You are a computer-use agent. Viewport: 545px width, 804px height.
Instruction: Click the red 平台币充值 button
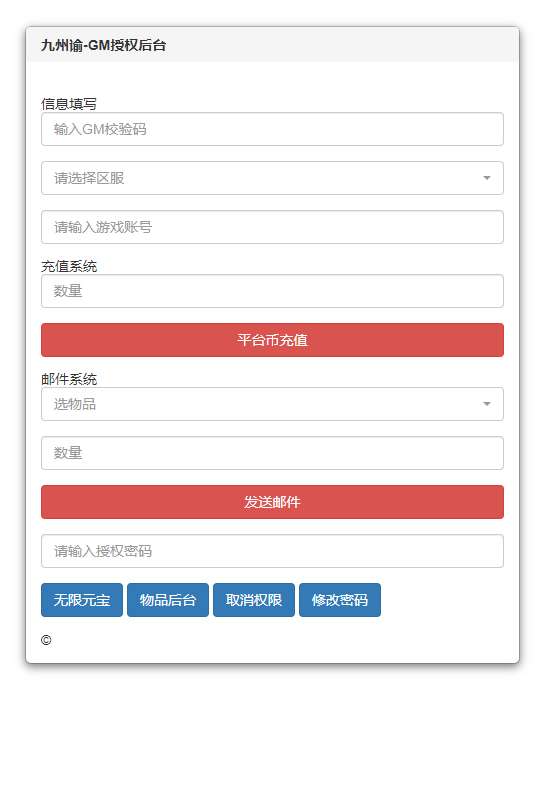pos(272,340)
